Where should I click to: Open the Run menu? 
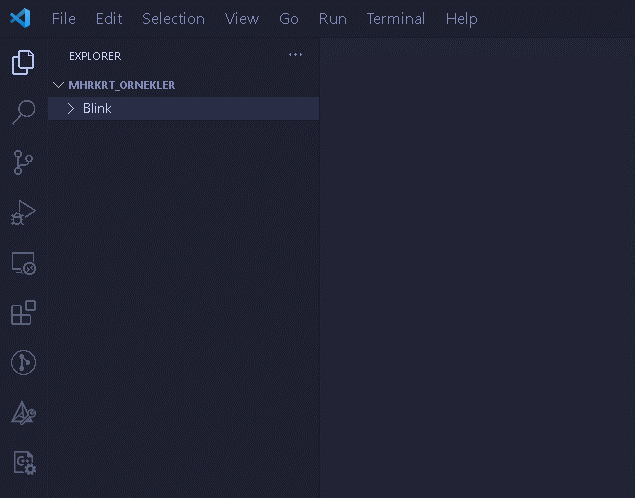(x=332, y=19)
